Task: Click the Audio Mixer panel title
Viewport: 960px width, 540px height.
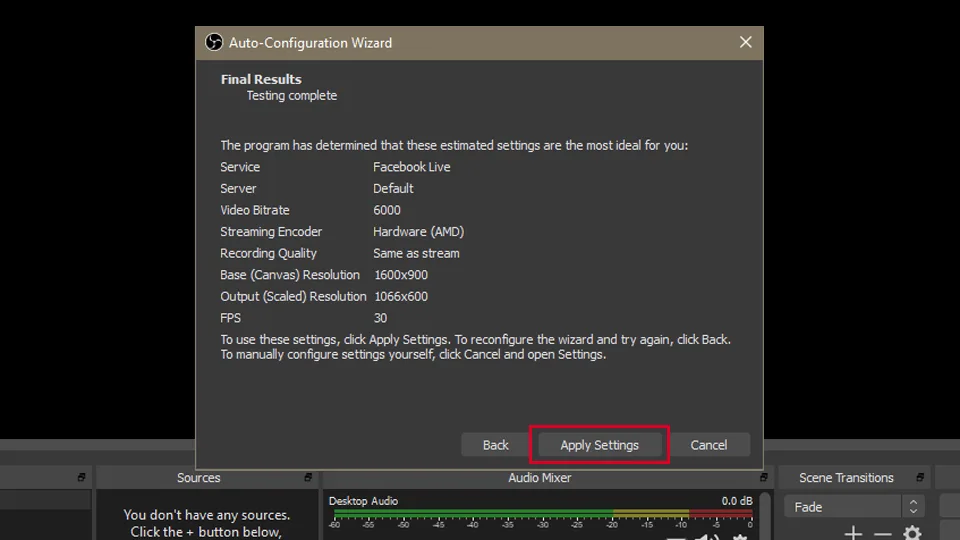Action: coord(539,478)
